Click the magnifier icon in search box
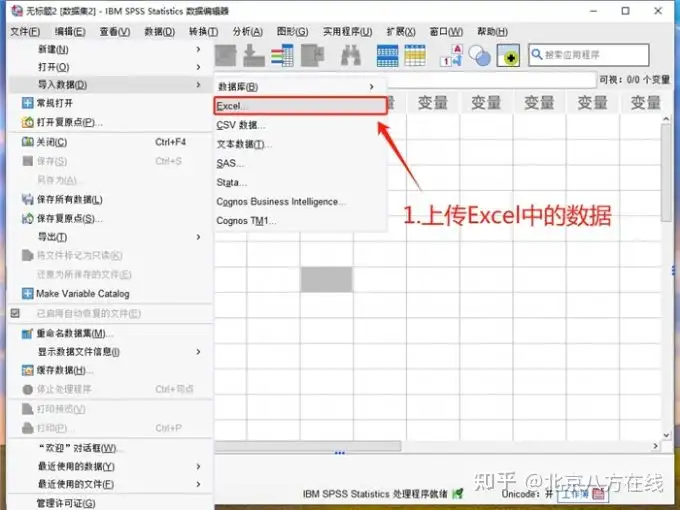Image resolution: width=680 pixels, height=510 pixels. pos(537,54)
